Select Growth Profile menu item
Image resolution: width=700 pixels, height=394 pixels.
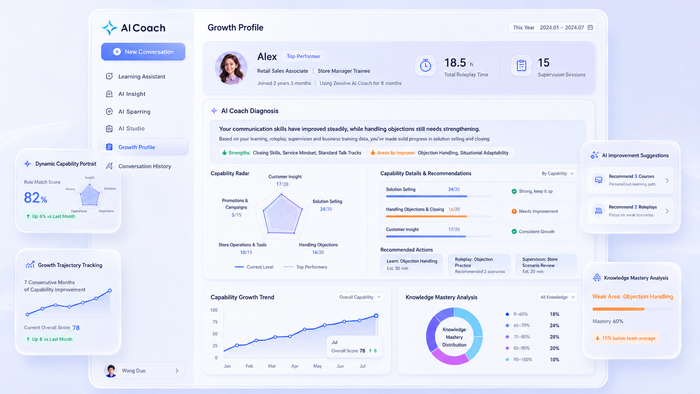click(143, 147)
